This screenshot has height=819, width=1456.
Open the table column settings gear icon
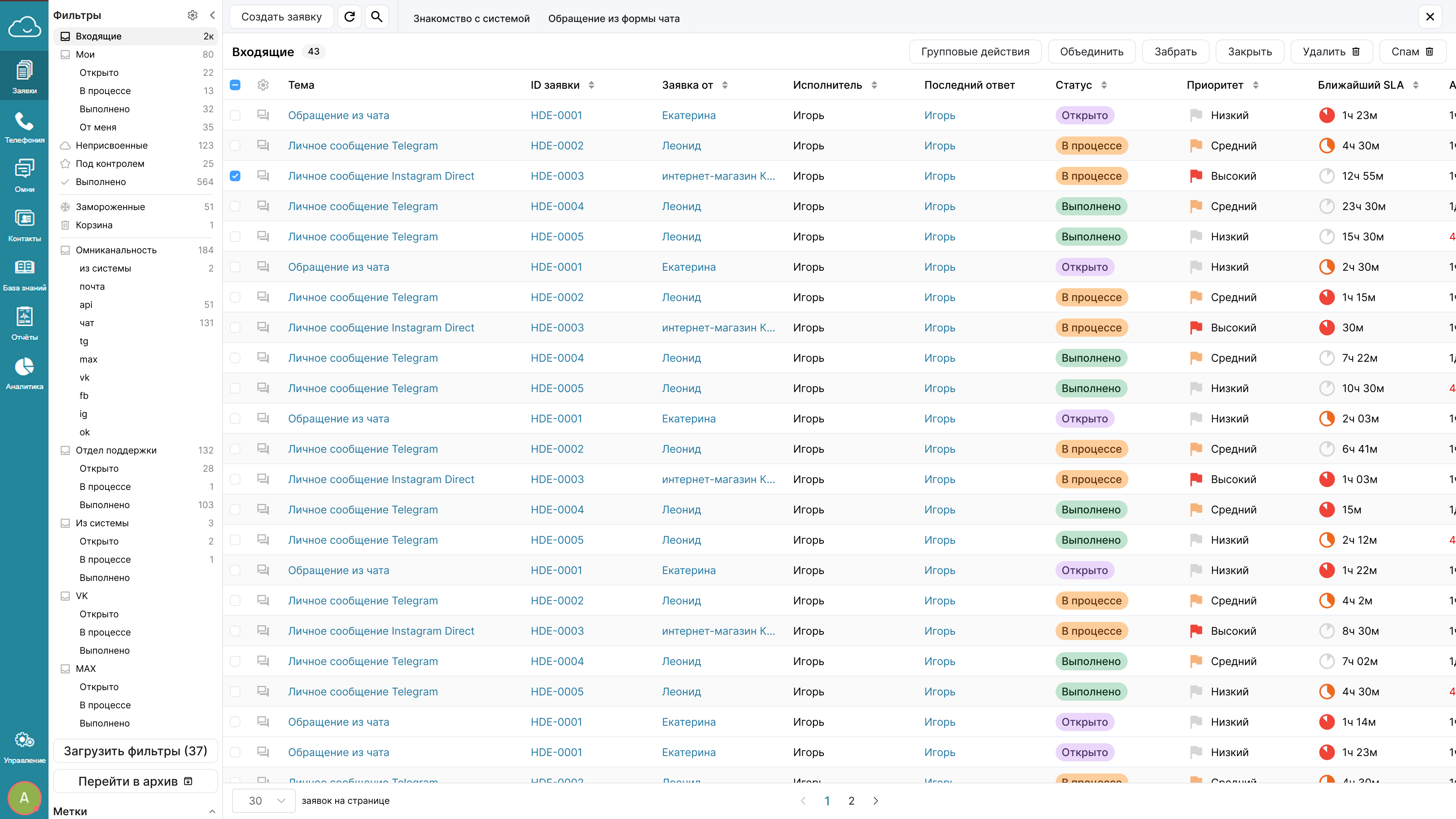(x=263, y=85)
